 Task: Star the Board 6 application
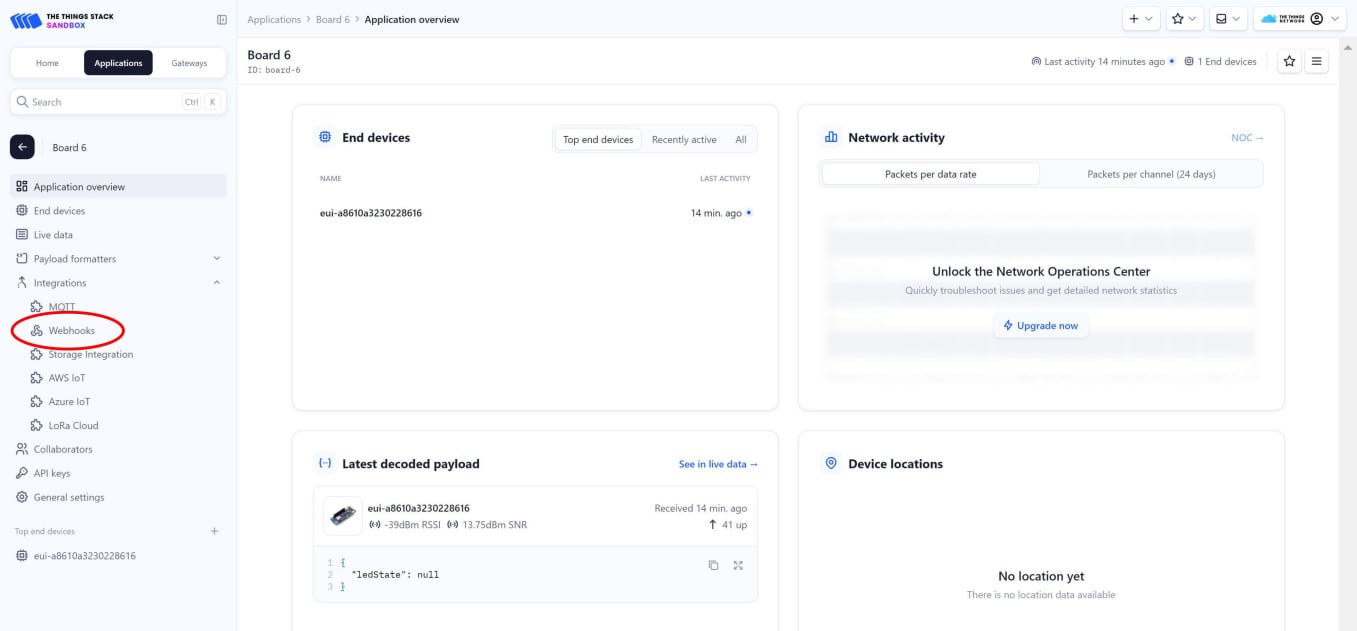tap(1289, 61)
